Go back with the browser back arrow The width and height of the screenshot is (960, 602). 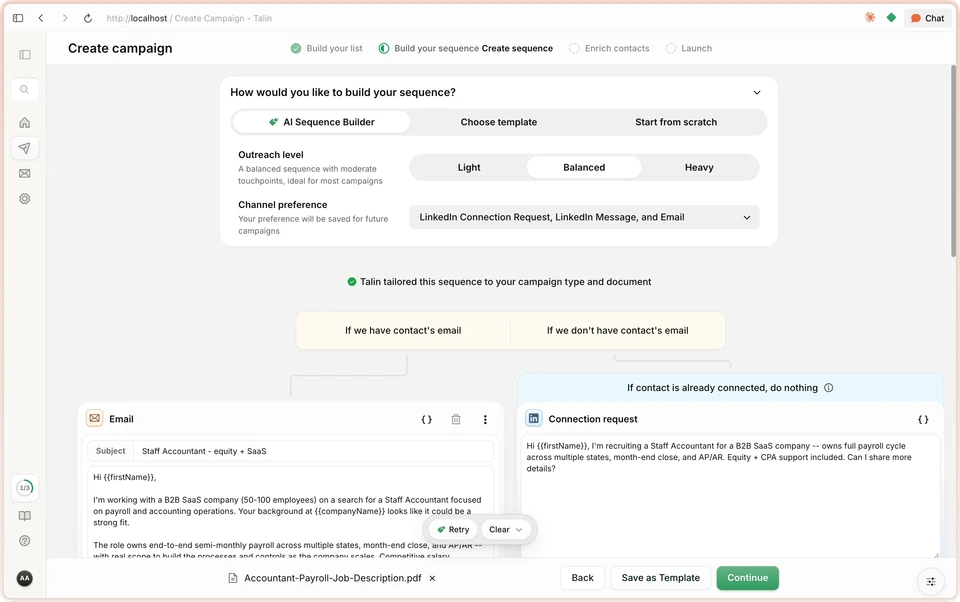point(41,18)
